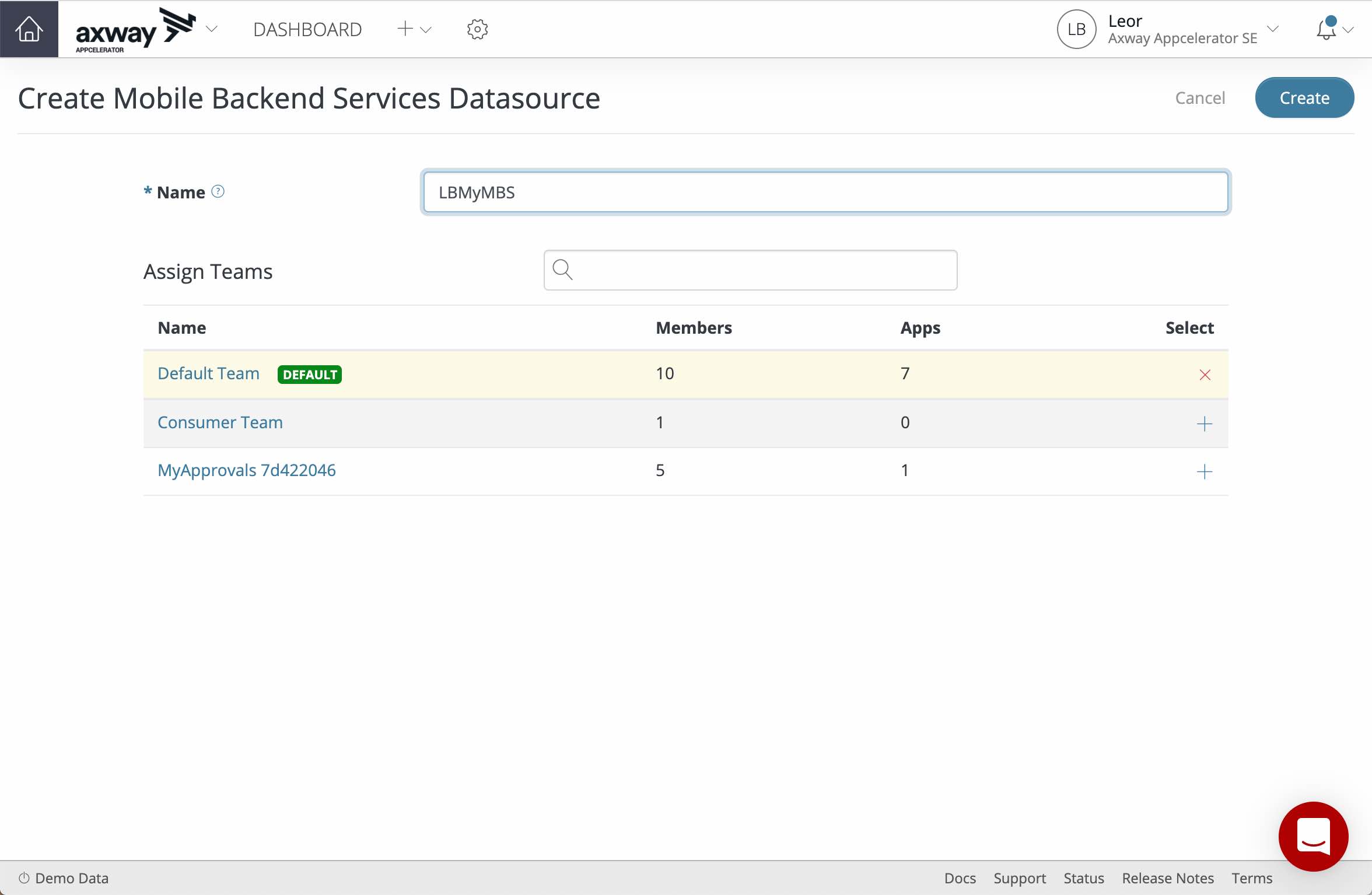
Task: Open the Consumer Team link
Action: (x=220, y=422)
